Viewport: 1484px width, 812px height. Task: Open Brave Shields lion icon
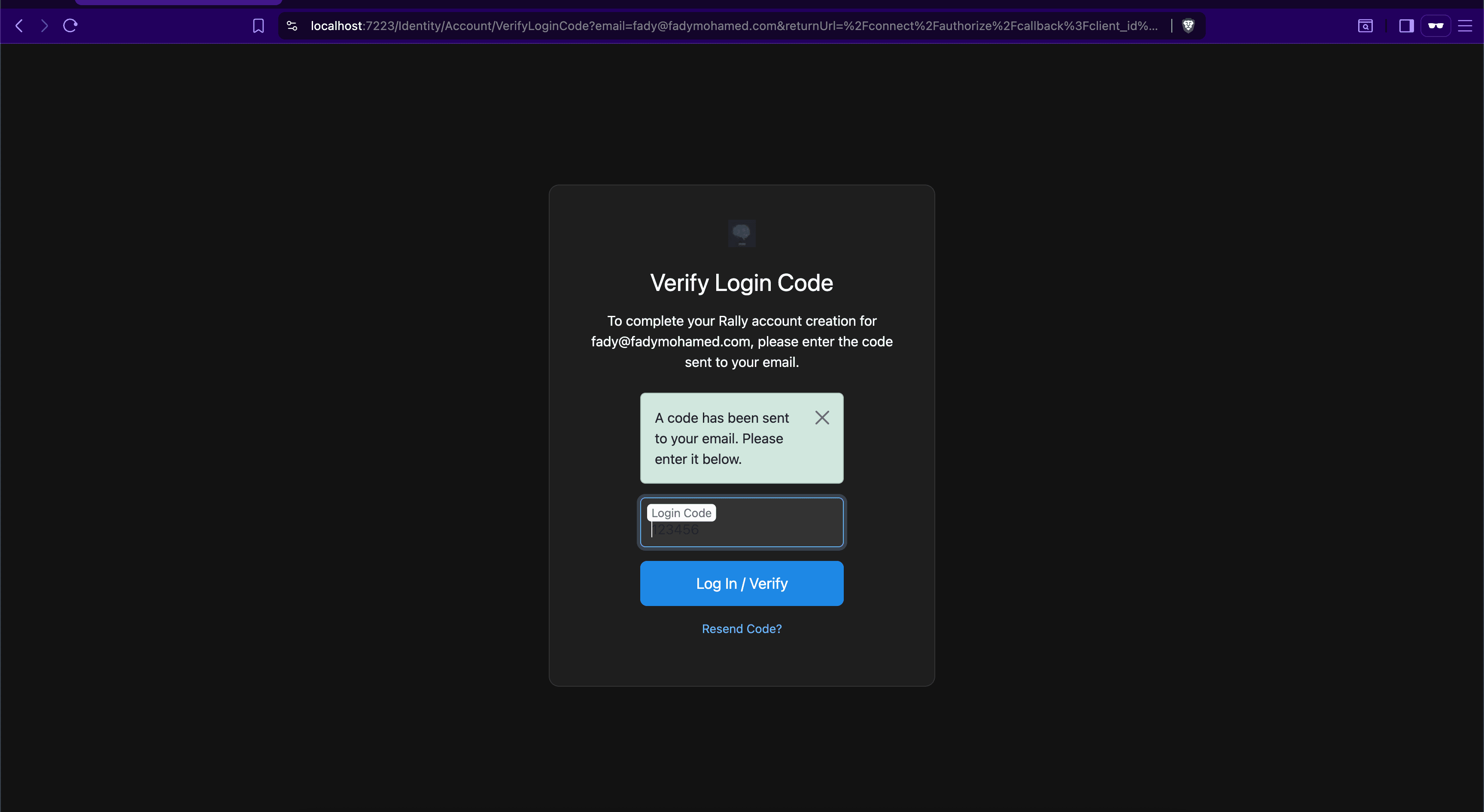pyautogui.click(x=1189, y=26)
